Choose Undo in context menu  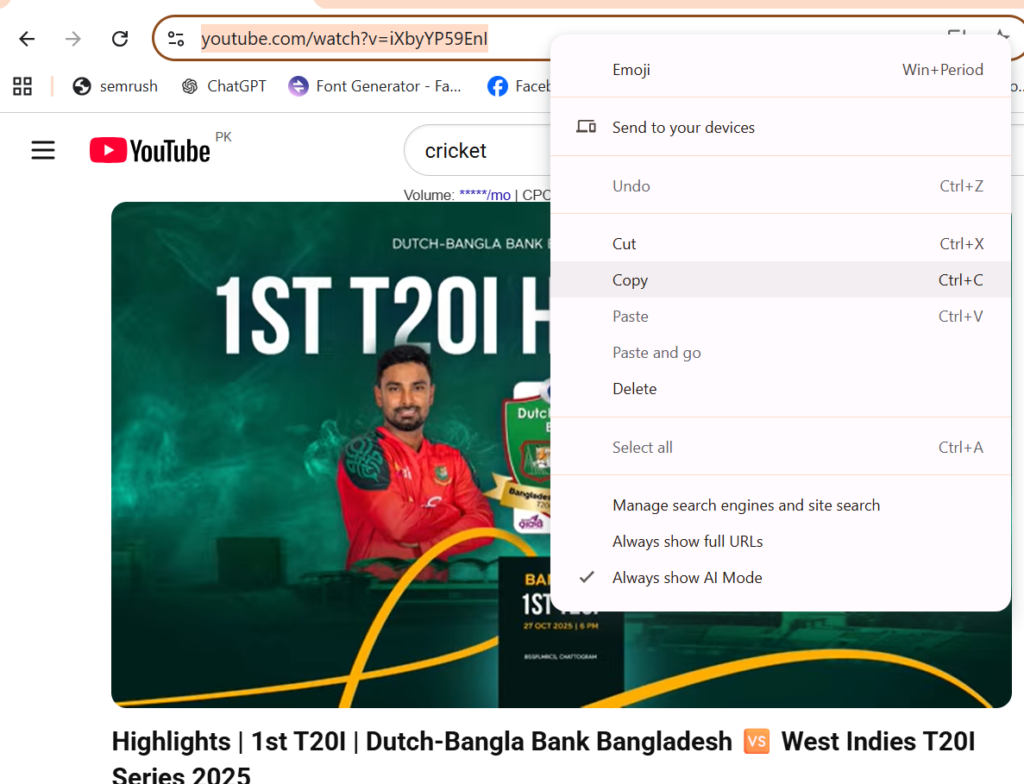[780, 186]
